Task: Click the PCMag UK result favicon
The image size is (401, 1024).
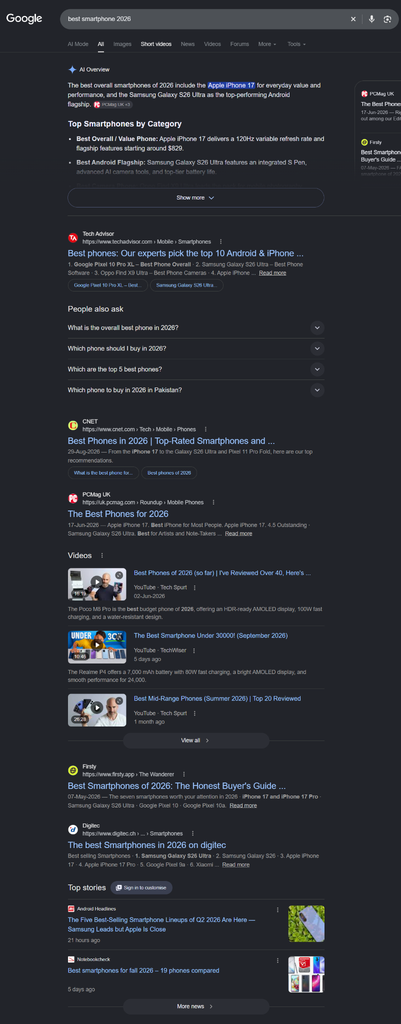Action: tap(73, 499)
